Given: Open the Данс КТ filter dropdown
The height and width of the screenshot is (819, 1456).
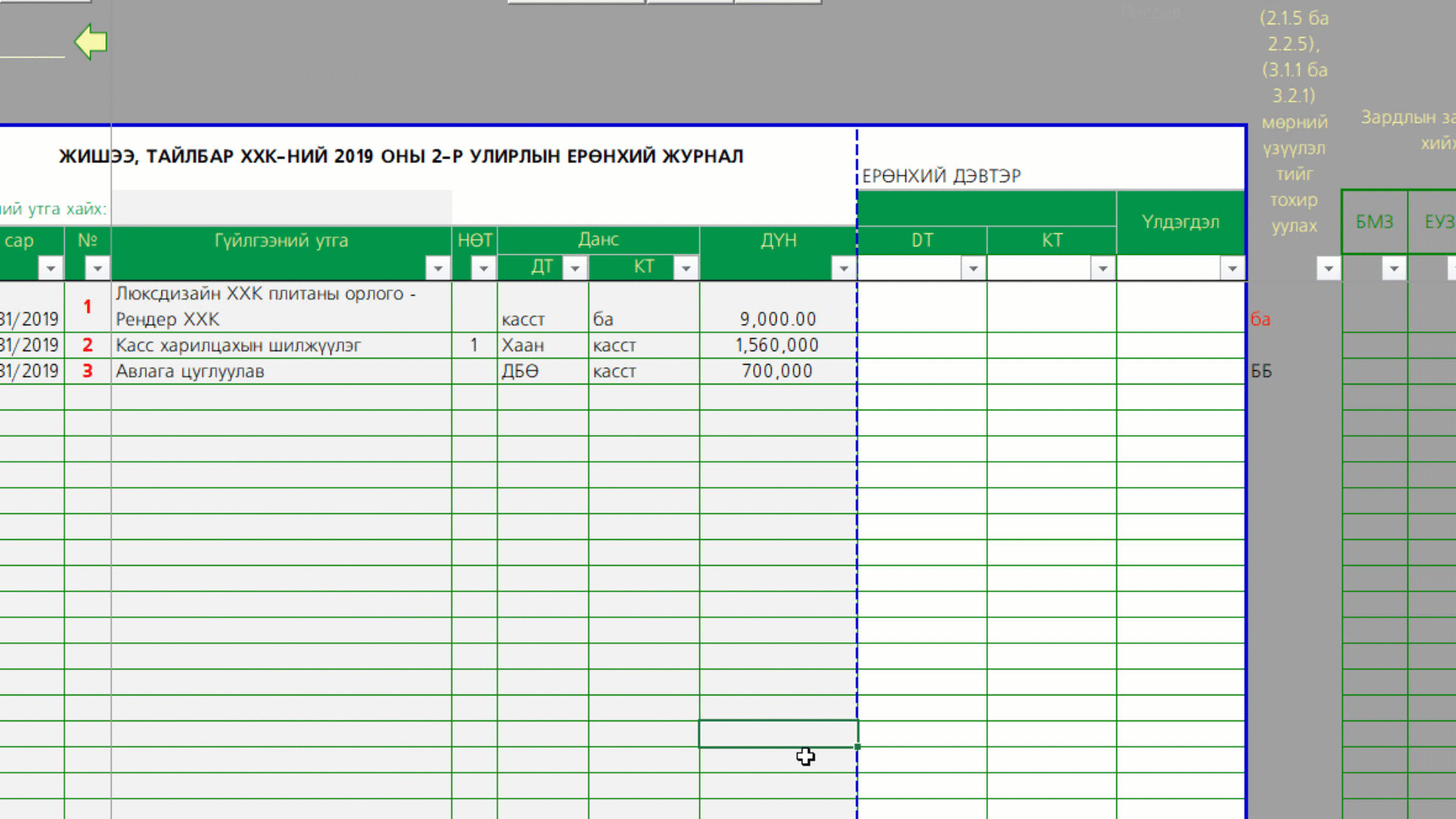Looking at the screenshot, I should (686, 268).
